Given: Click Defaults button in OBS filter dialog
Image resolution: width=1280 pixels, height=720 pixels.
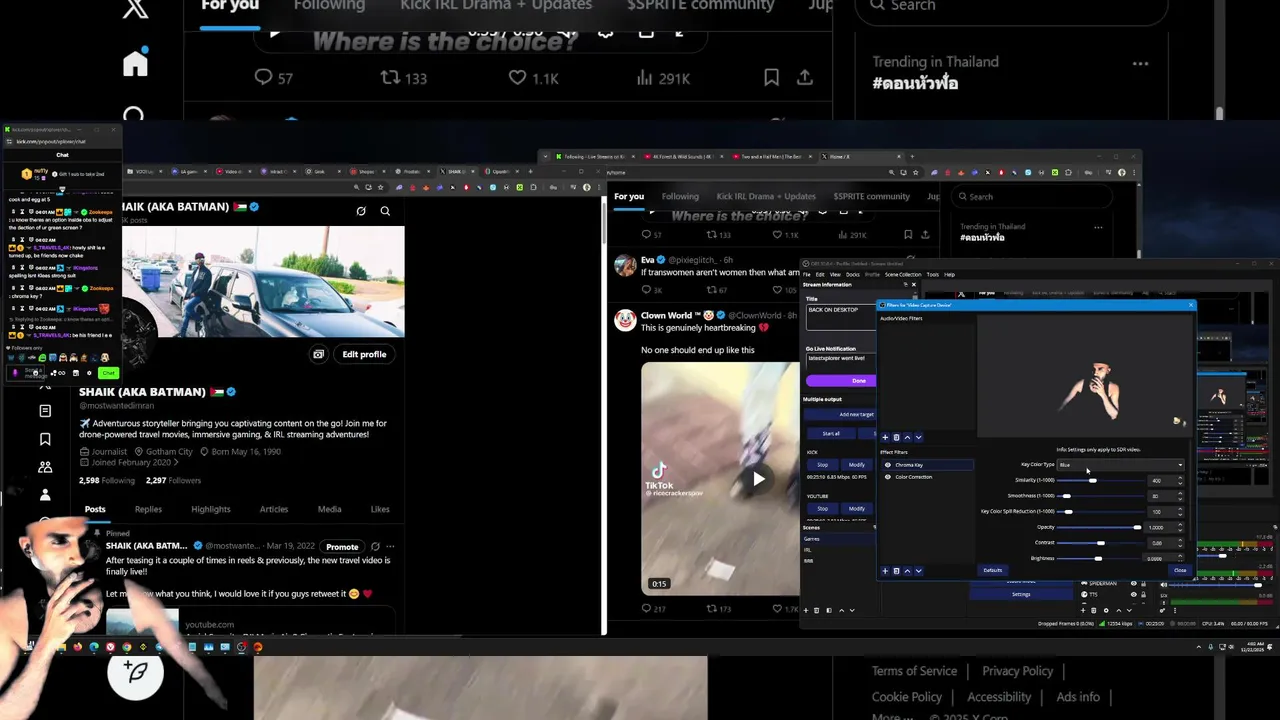Looking at the screenshot, I should click(x=992, y=570).
